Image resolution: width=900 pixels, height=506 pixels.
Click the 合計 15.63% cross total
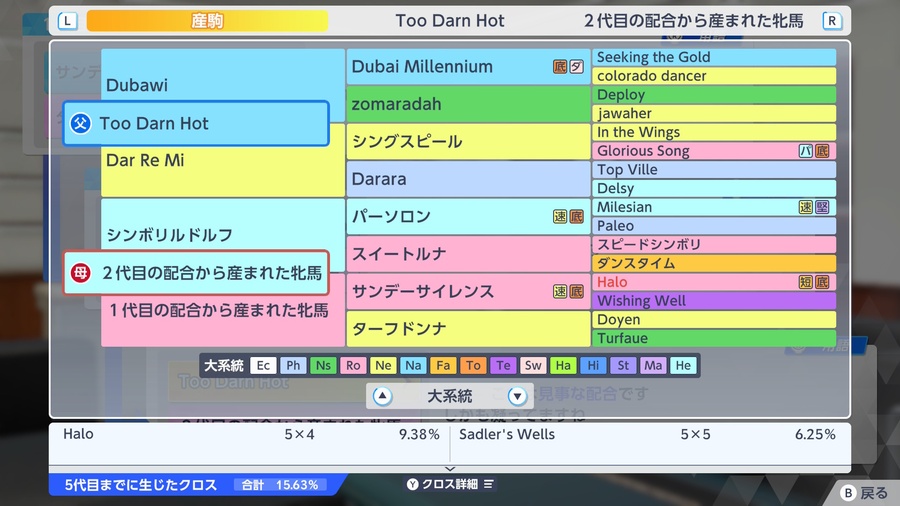click(280, 485)
